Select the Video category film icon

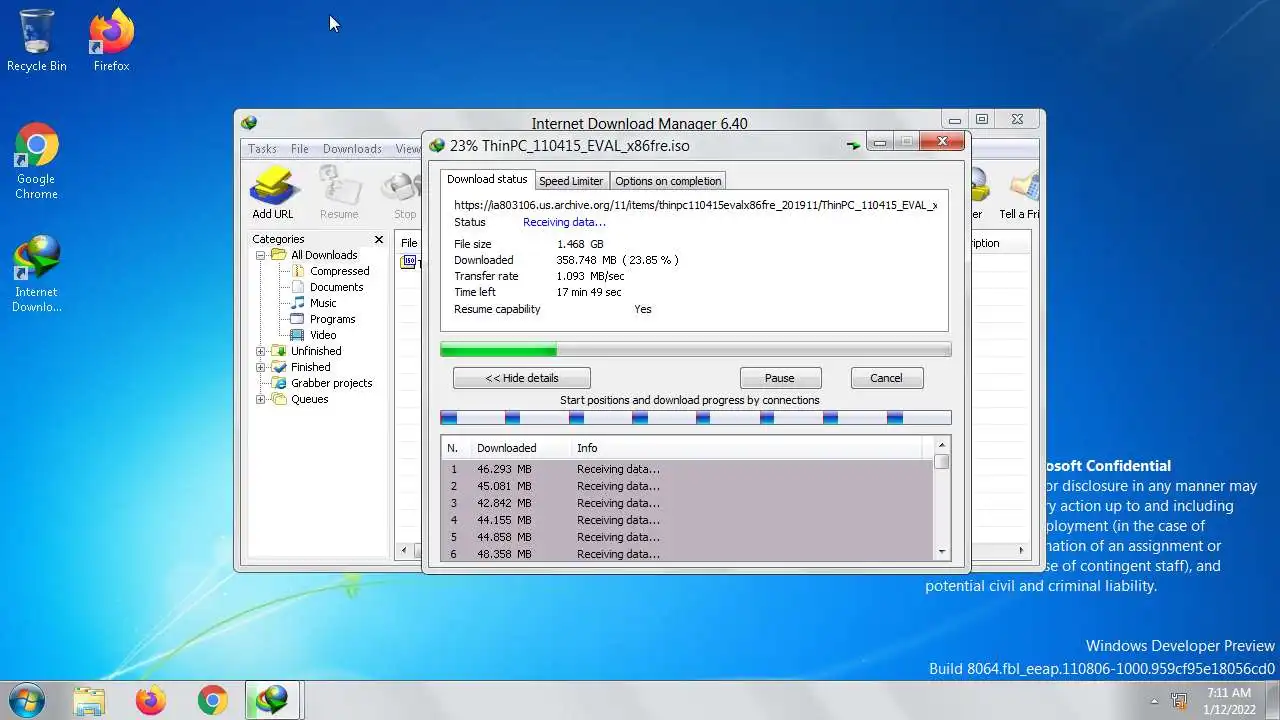pyautogui.click(x=298, y=335)
